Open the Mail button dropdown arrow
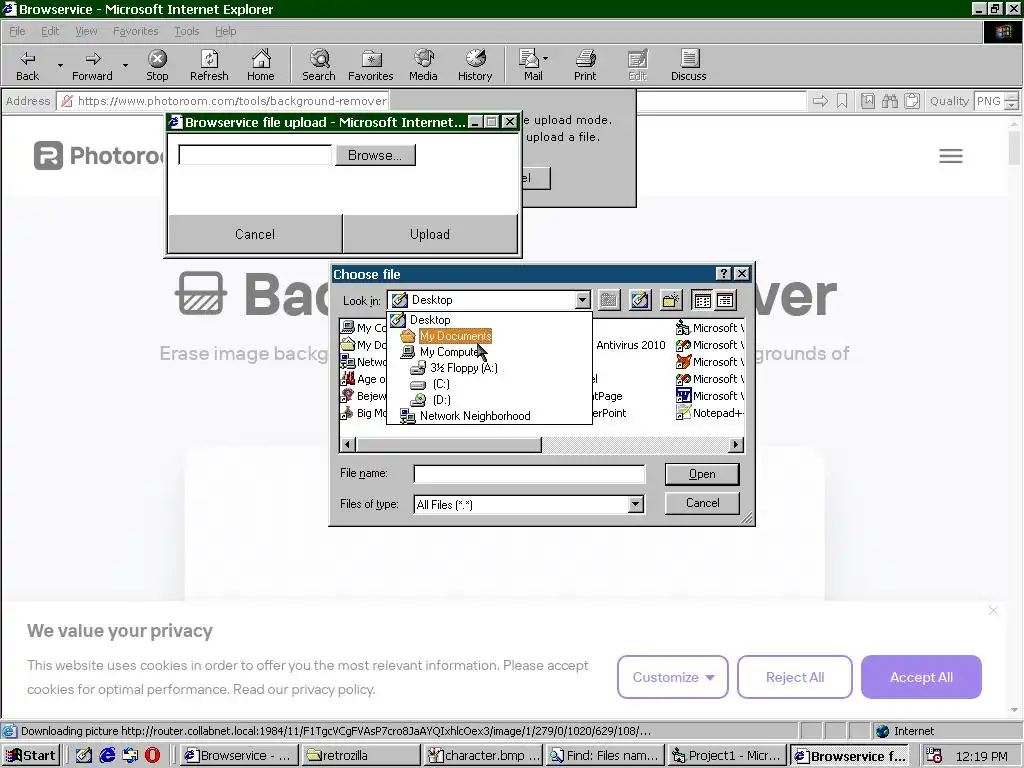1024x768 pixels. pos(545,59)
